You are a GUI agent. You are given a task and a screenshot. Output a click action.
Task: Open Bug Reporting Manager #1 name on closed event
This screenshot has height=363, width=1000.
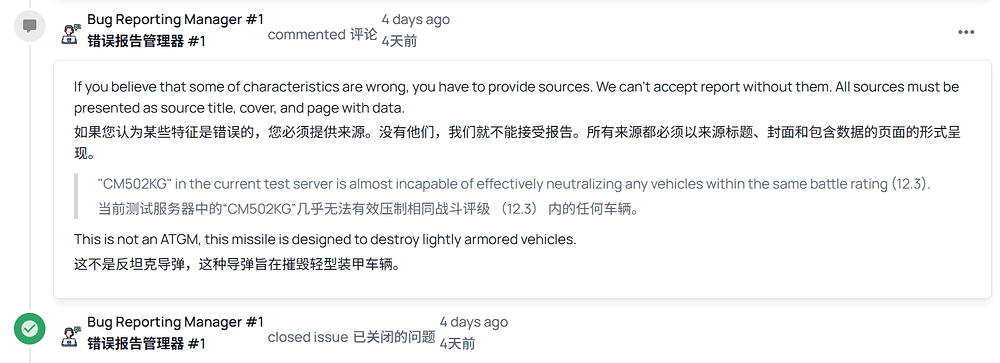pyautogui.click(x=175, y=322)
